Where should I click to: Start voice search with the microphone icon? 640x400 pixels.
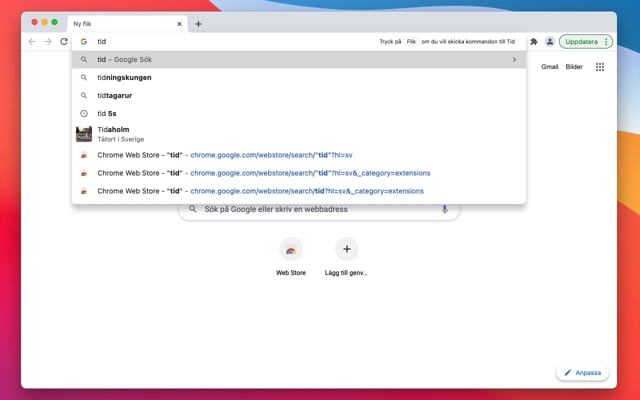tap(444, 209)
